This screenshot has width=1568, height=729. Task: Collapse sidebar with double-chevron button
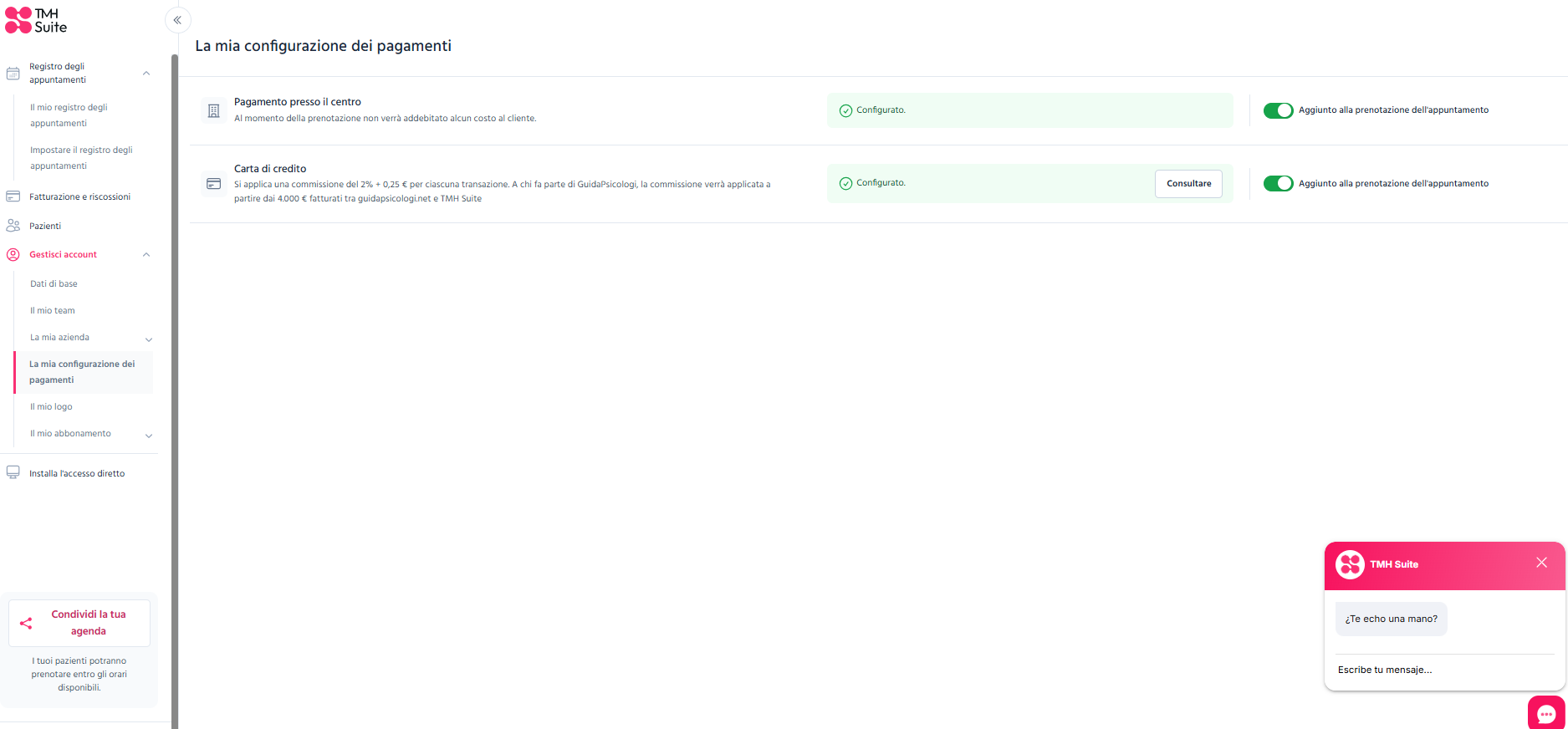coord(177,20)
